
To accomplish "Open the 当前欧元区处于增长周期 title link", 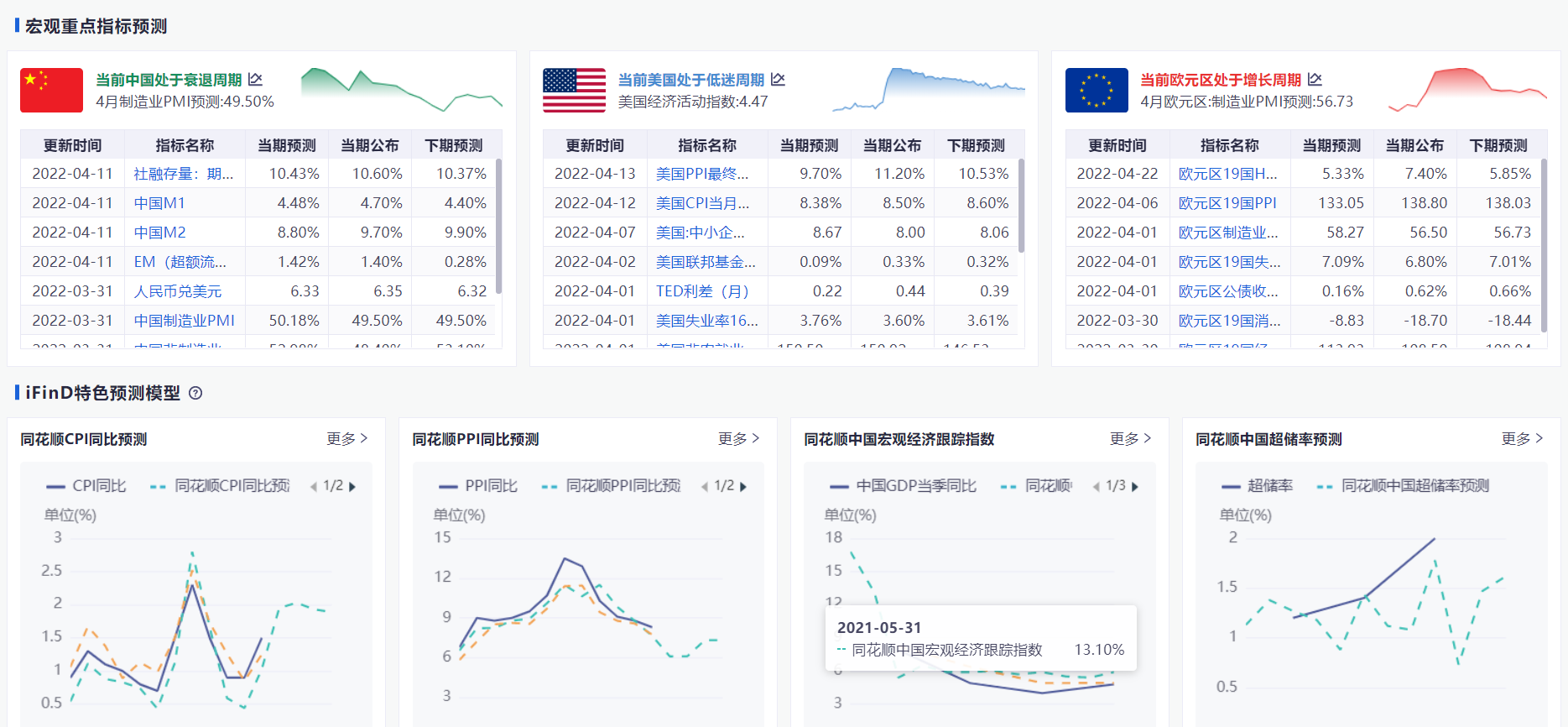I will click(x=1221, y=80).
